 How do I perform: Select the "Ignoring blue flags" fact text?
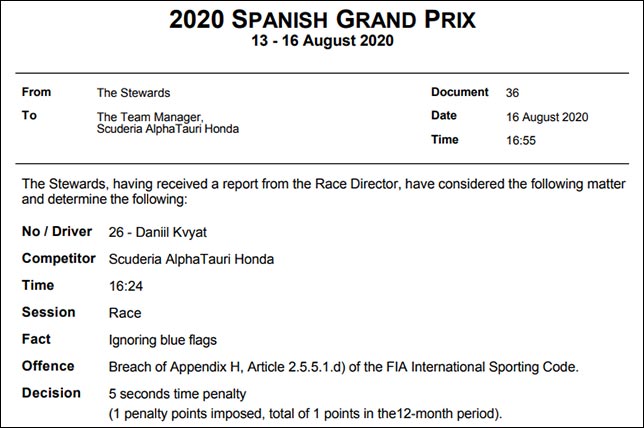pyautogui.click(x=161, y=340)
